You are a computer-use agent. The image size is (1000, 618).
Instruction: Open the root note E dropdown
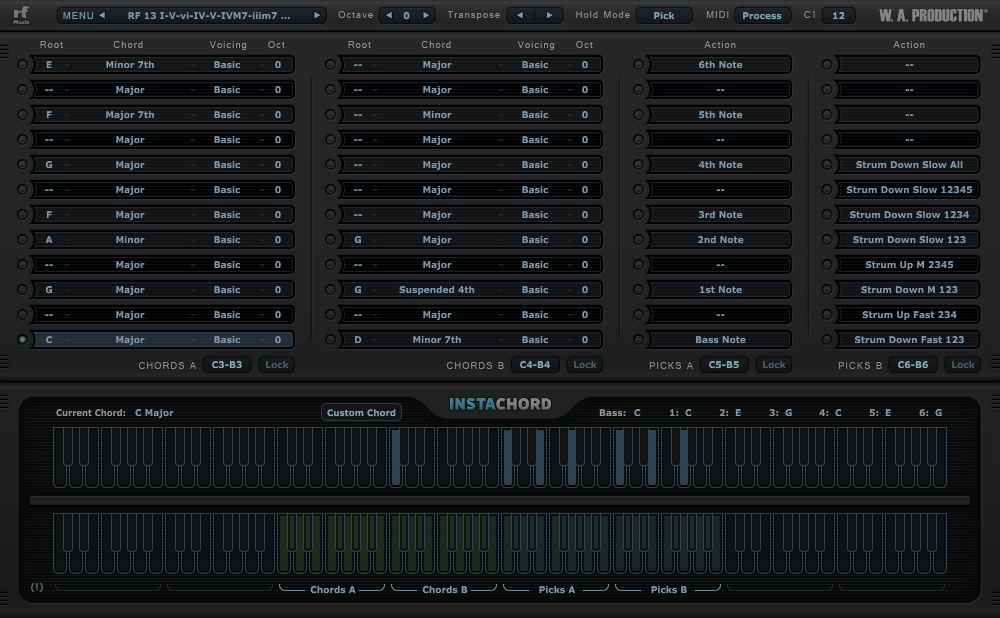(x=49, y=64)
